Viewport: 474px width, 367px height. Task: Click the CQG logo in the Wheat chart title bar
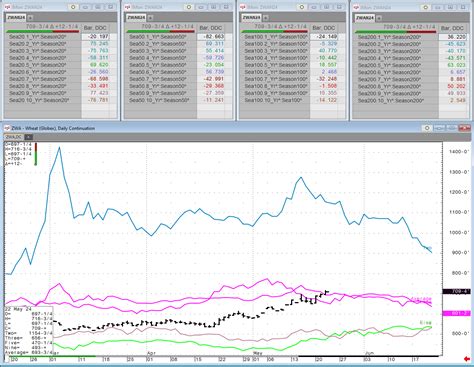coord(7,128)
